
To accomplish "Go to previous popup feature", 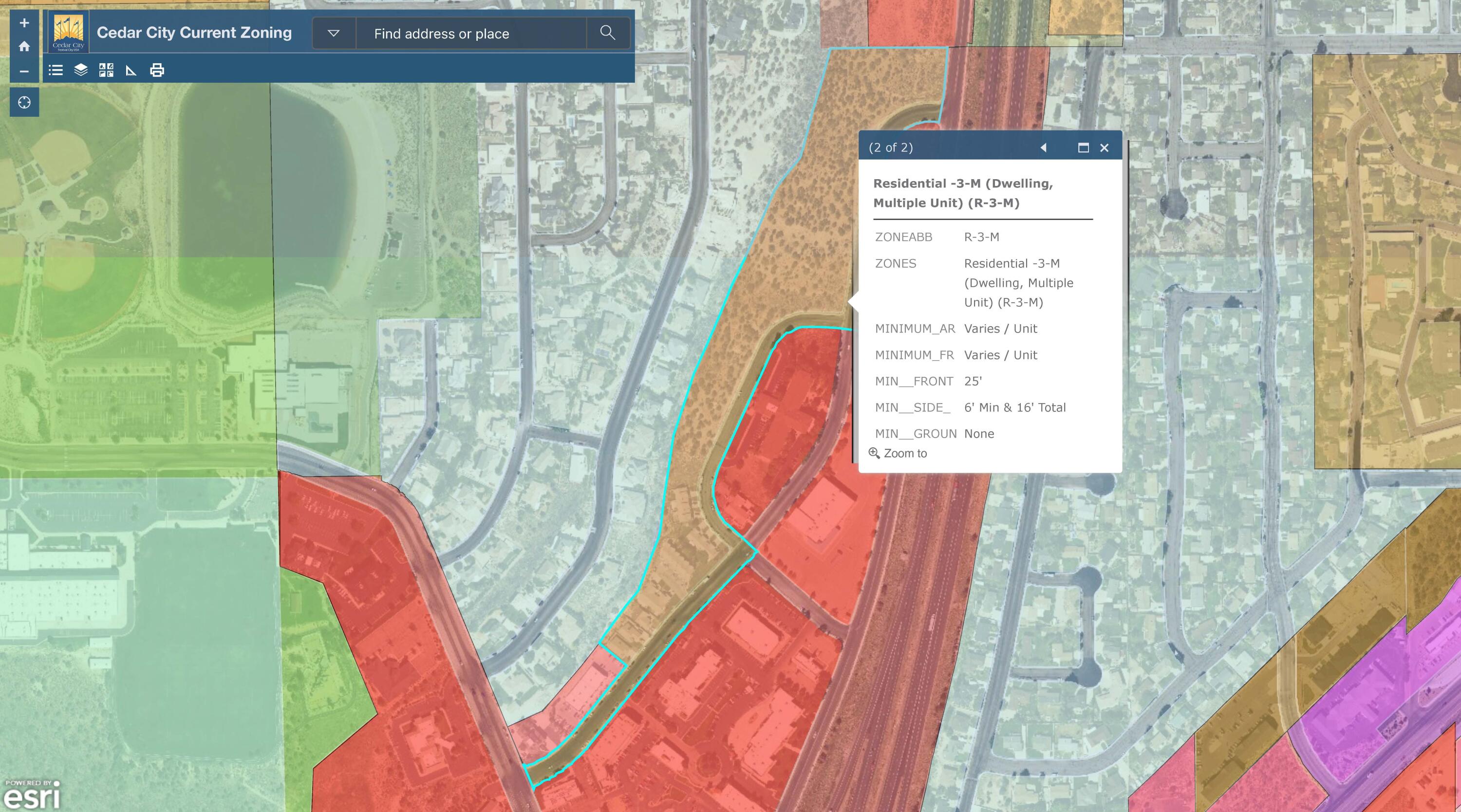I will (x=1043, y=148).
